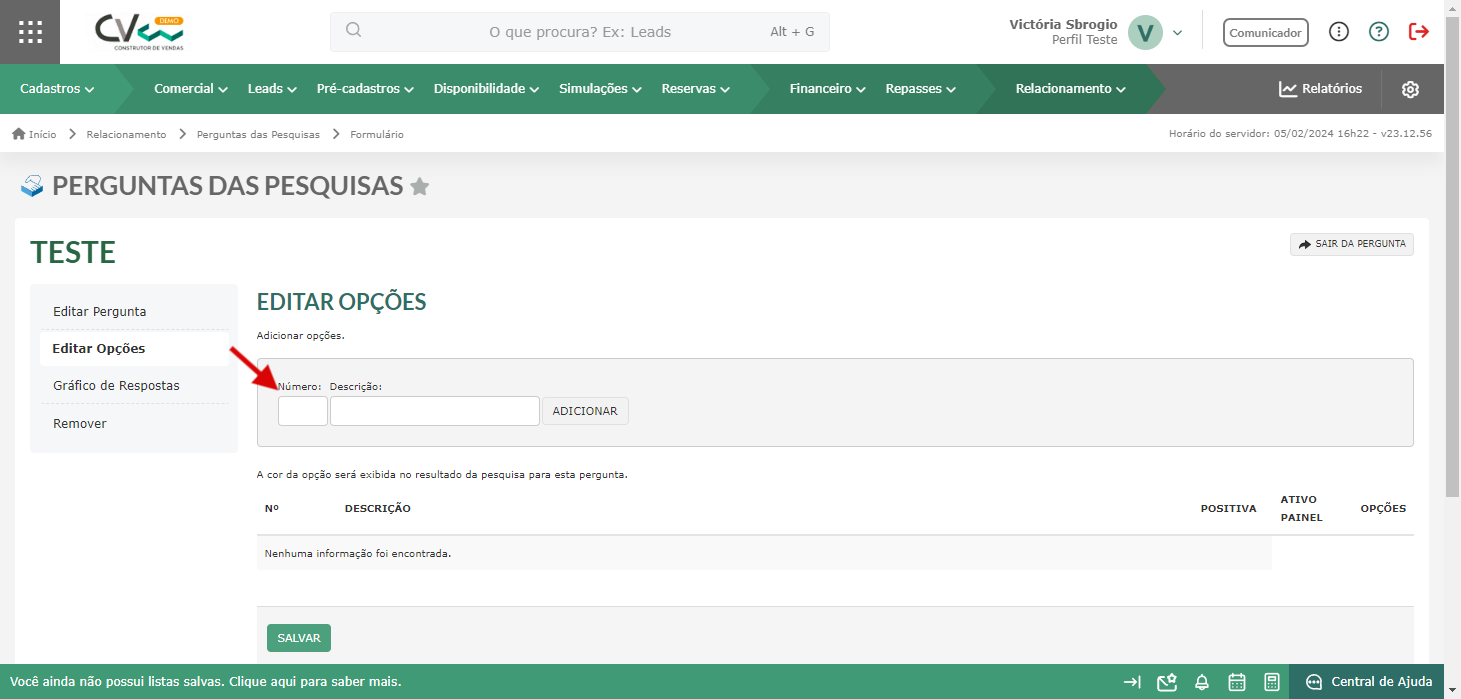Focus the Descrição input field
Image resolution: width=1461 pixels, height=699 pixels.
435,411
